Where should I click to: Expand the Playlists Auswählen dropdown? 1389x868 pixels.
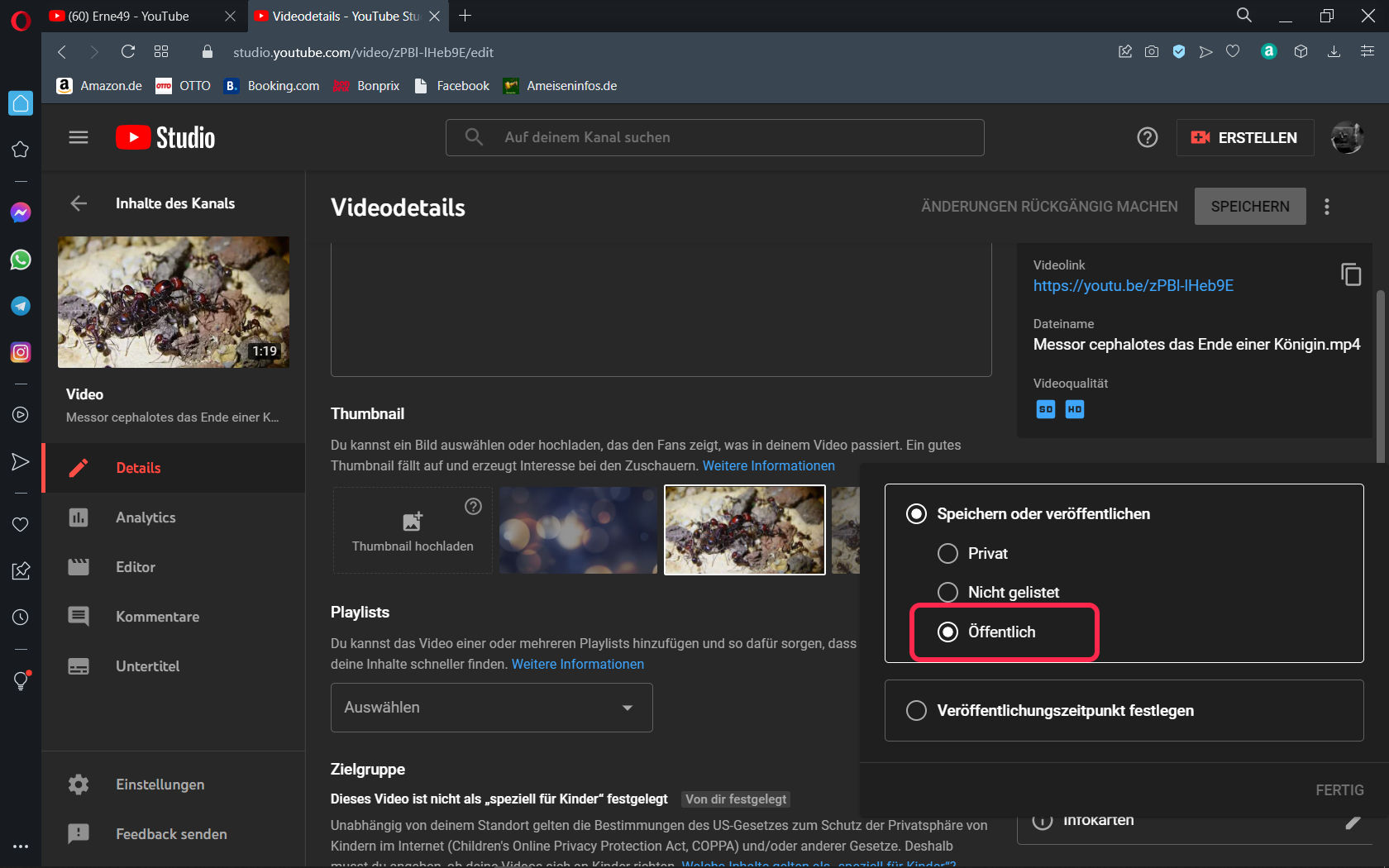pyautogui.click(x=491, y=708)
